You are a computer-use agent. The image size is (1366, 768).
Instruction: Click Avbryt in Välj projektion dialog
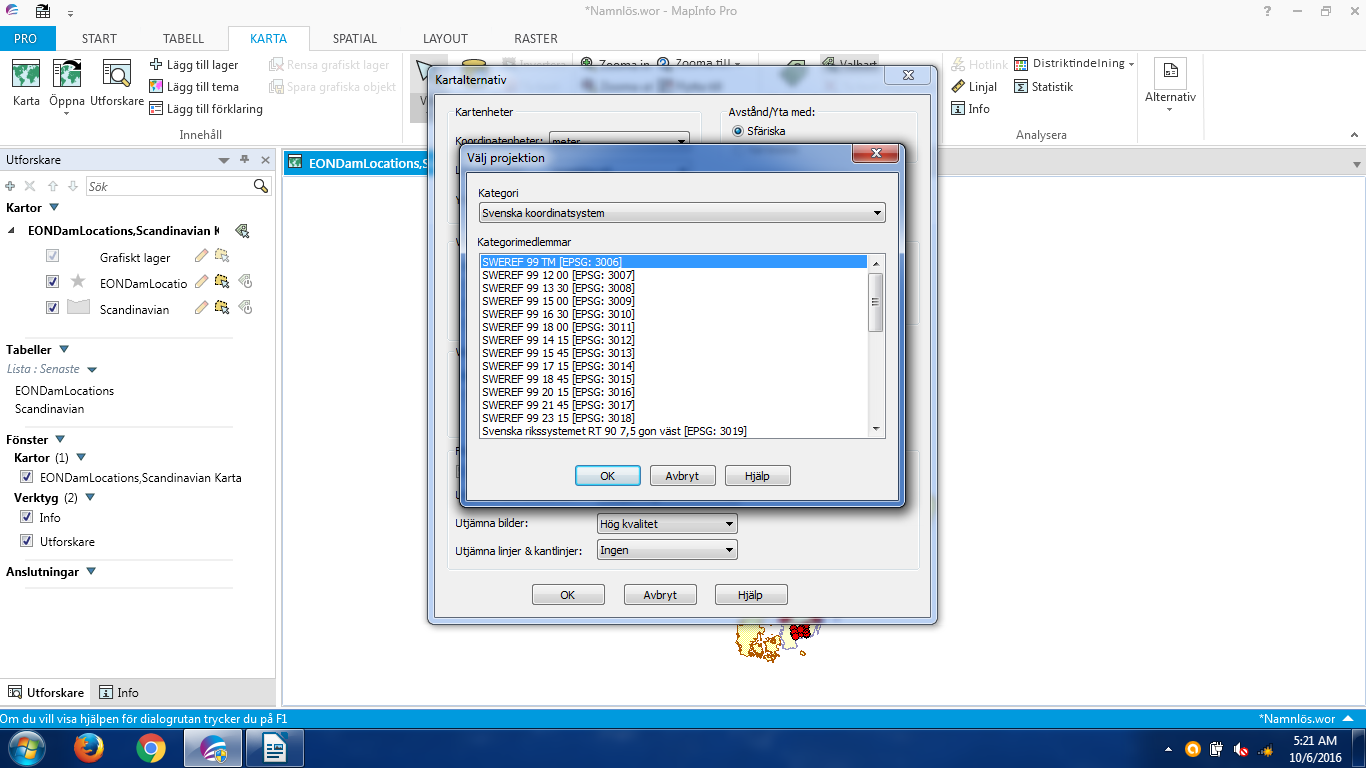click(682, 476)
